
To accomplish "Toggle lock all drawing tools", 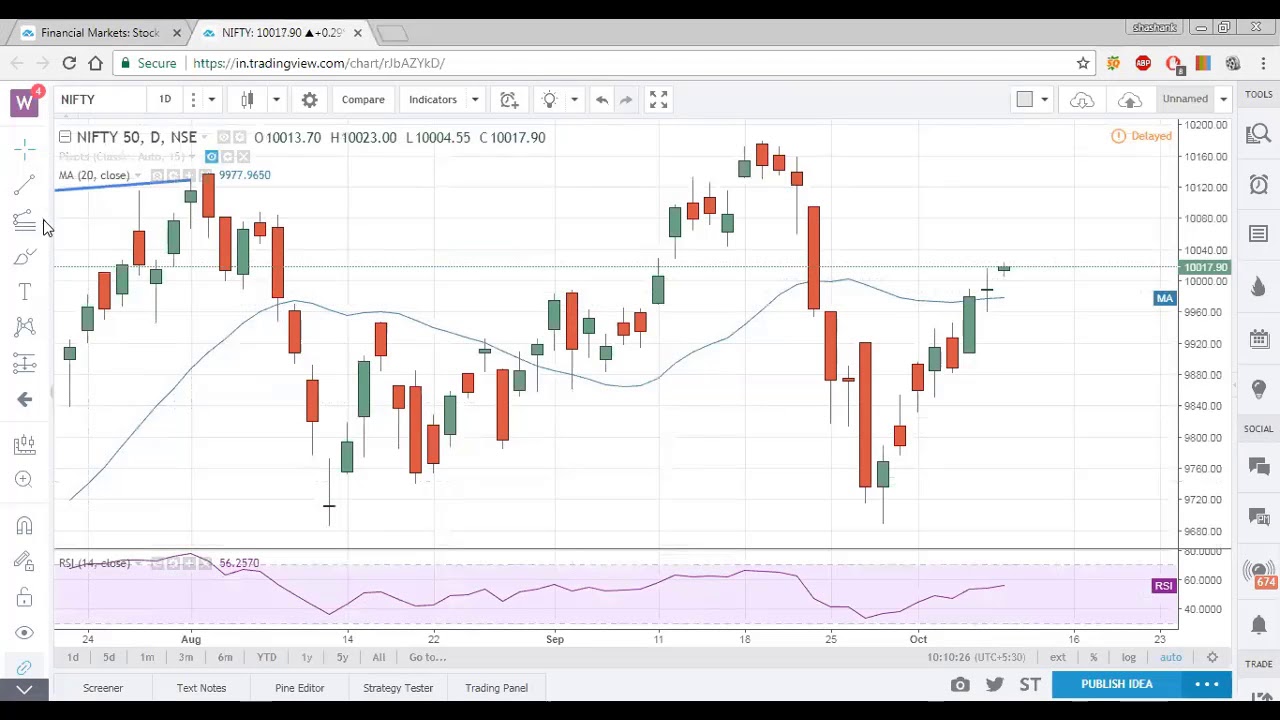I will (x=25, y=598).
